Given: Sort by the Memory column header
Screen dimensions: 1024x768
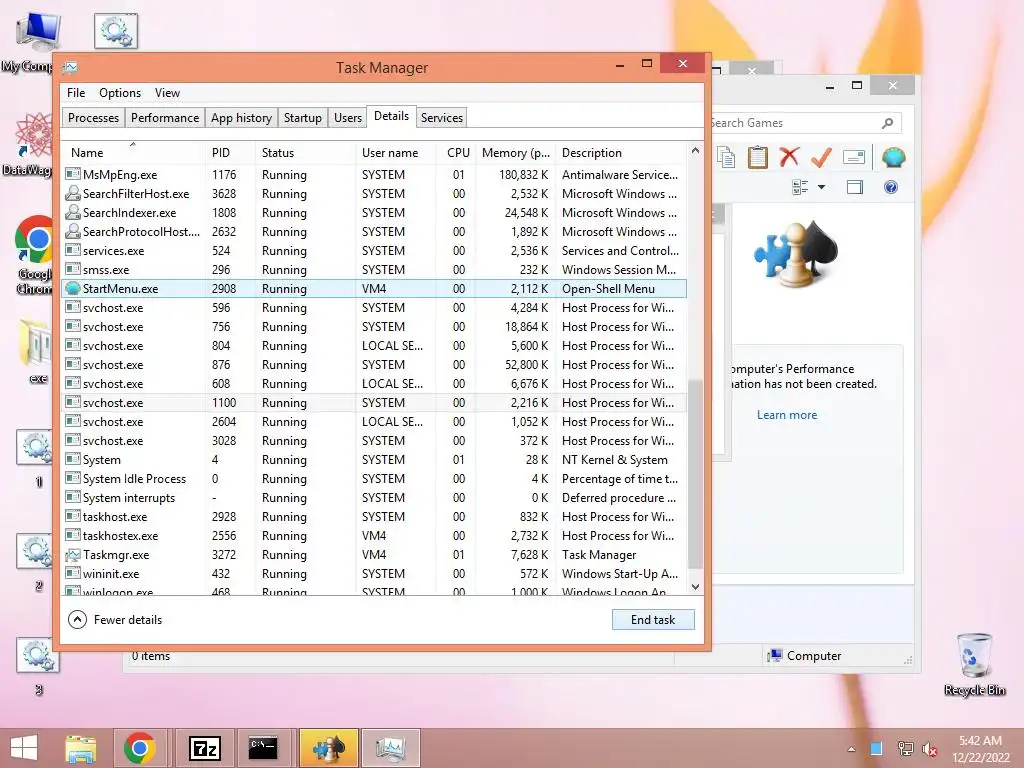Looking at the screenshot, I should tap(515, 153).
